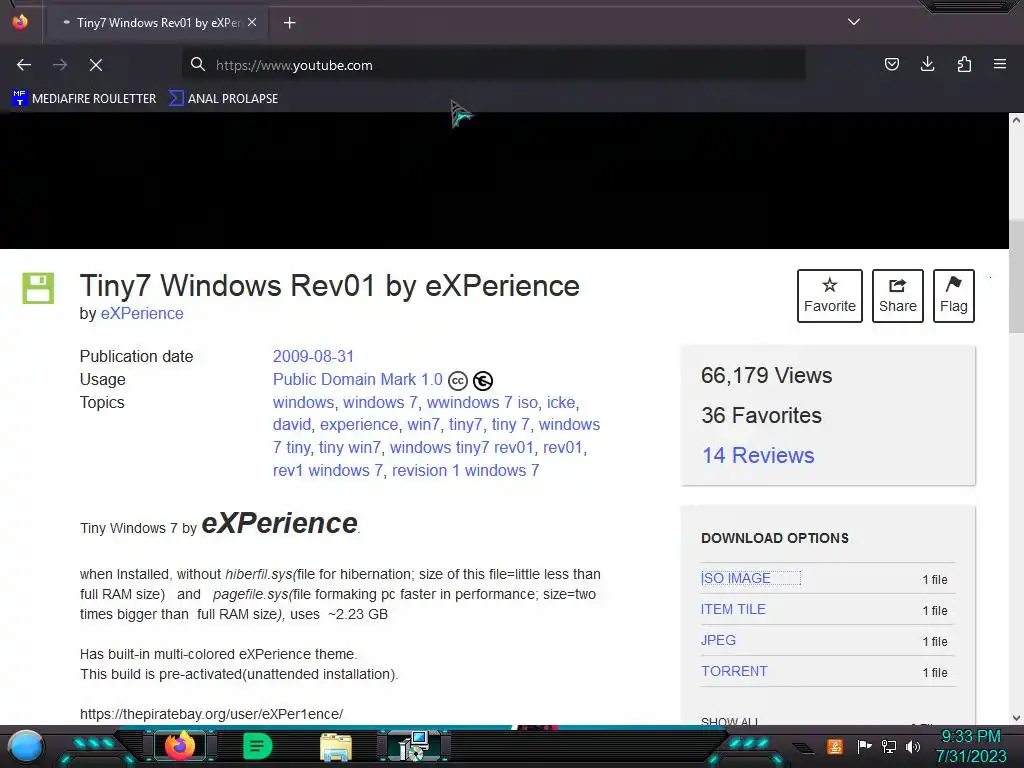Click the address bar URL field
This screenshot has height=768, width=1024.
(x=493, y=65)
